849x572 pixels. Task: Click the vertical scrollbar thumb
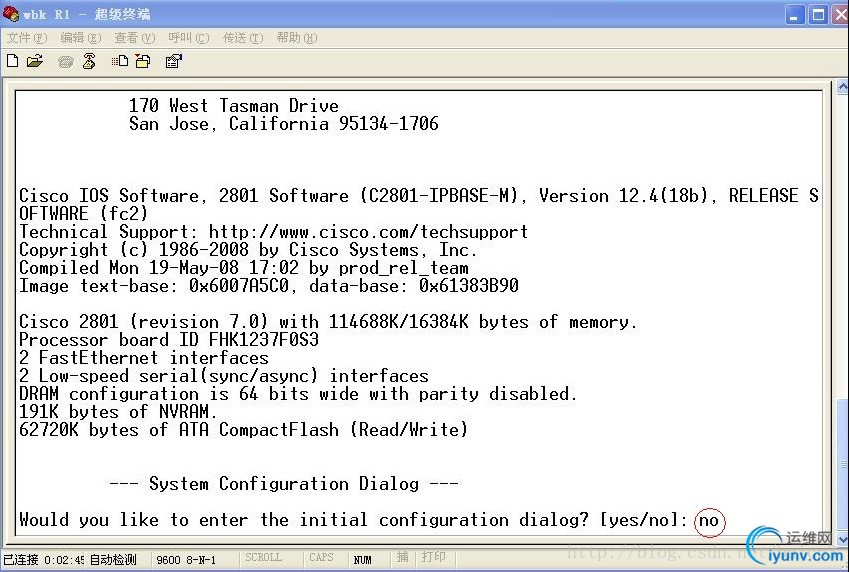pyautogui.click(x=843, y=465)
